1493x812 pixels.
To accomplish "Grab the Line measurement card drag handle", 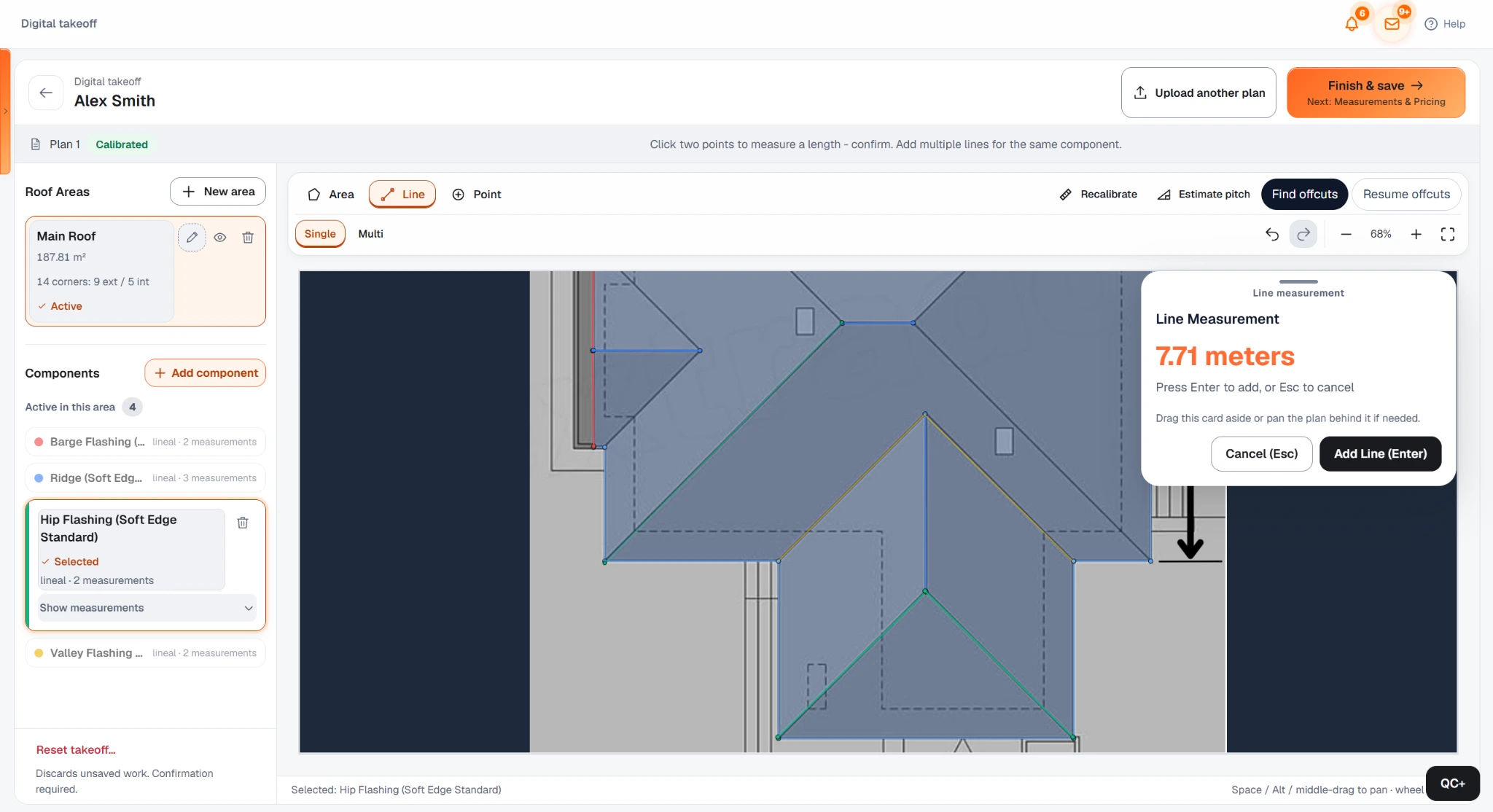I will point(1298,281).
